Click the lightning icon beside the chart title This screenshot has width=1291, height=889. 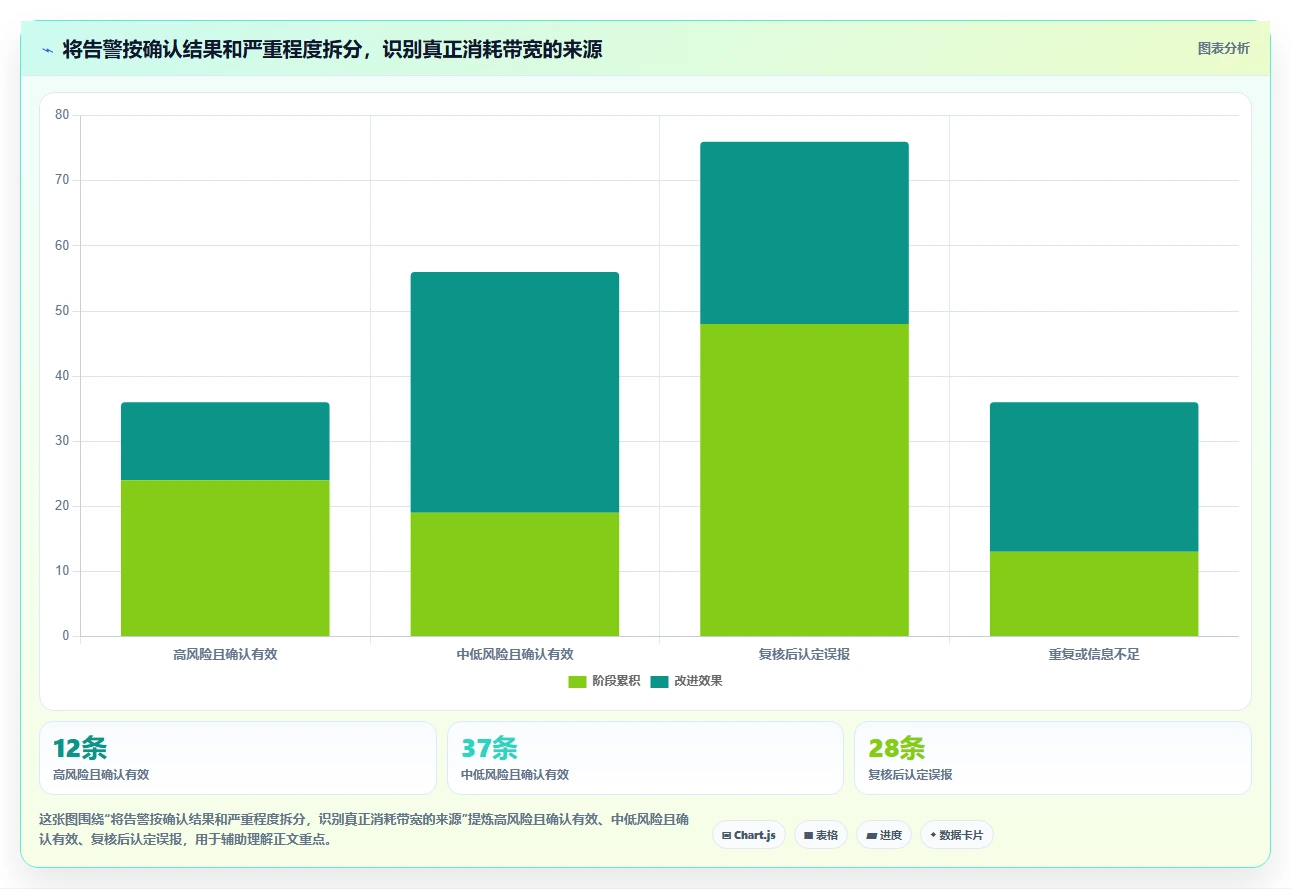coord(47,49)
